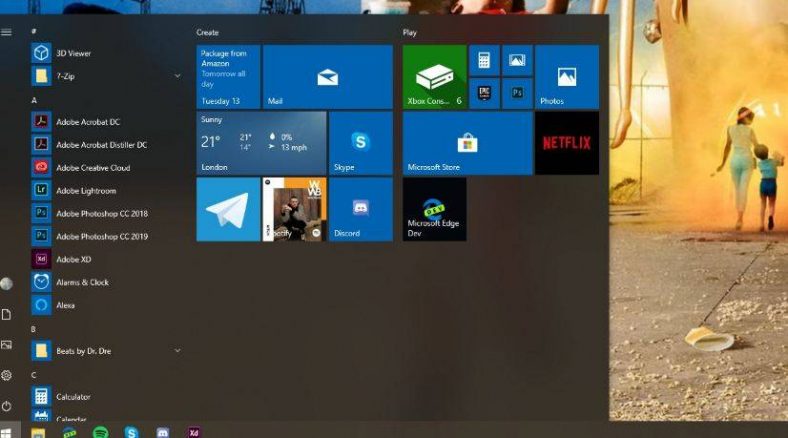
Task: Open Adobe XD from the taskbar
Action: pos(194,432)
